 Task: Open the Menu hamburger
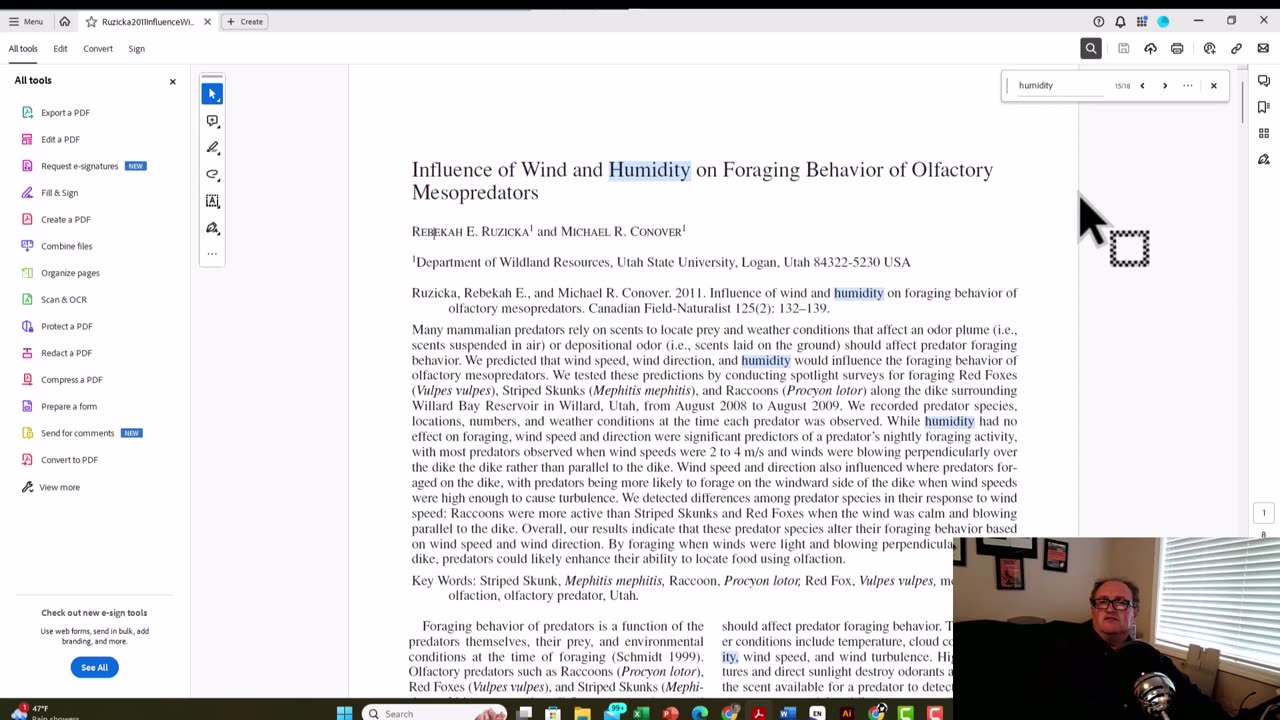pos(25,21)
